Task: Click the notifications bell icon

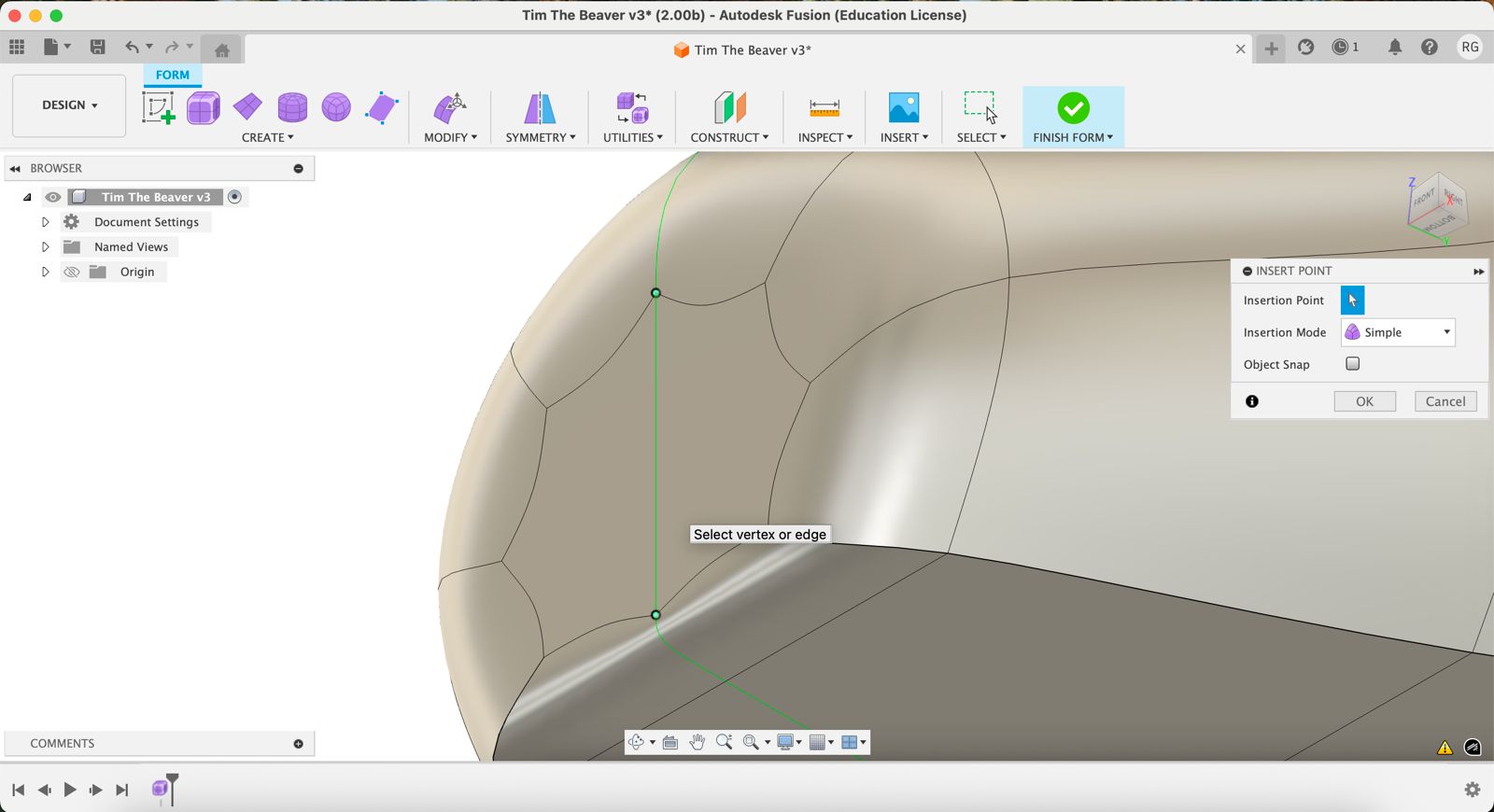Action: (x=1394, y=48)
